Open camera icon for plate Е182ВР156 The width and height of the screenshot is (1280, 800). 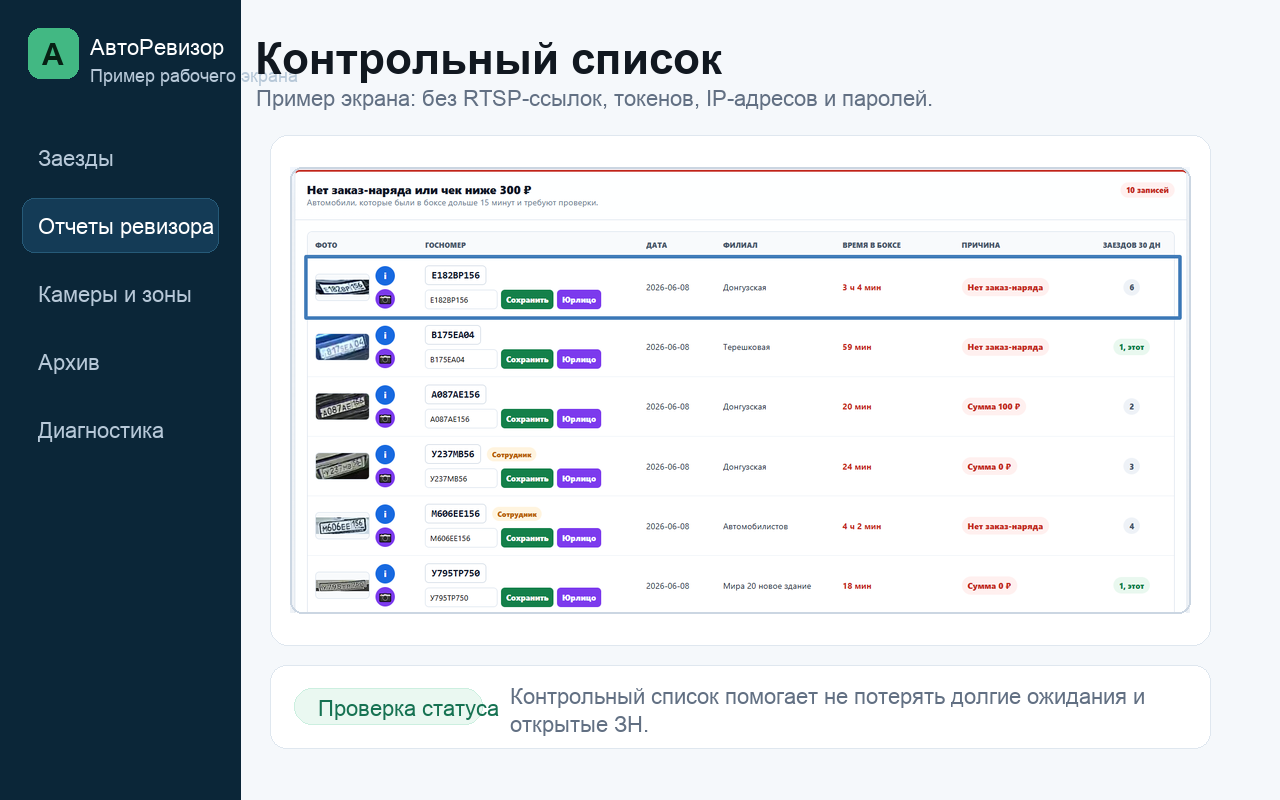[x=385, y=298]
